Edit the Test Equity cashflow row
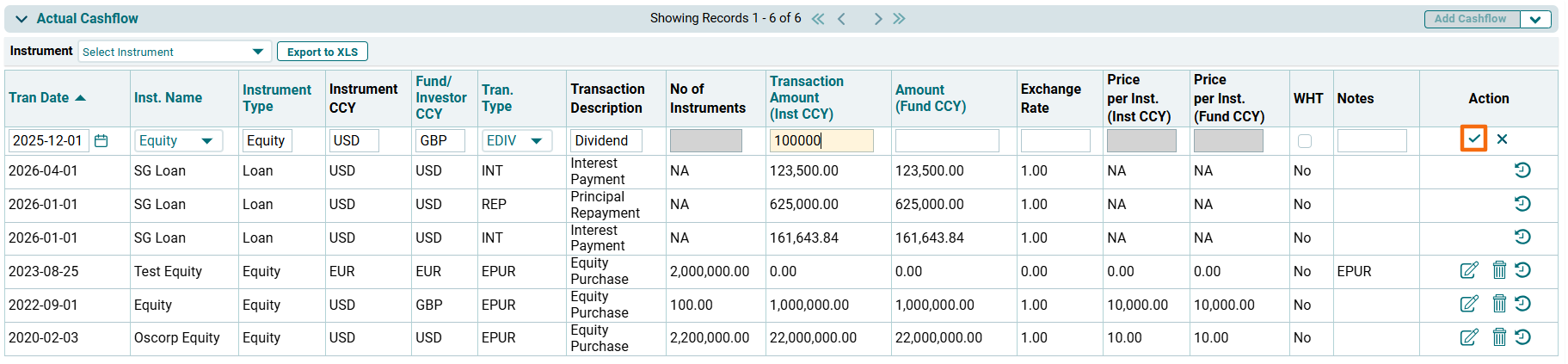This screenshot has width=1568, height=364. click(1469, 270)
